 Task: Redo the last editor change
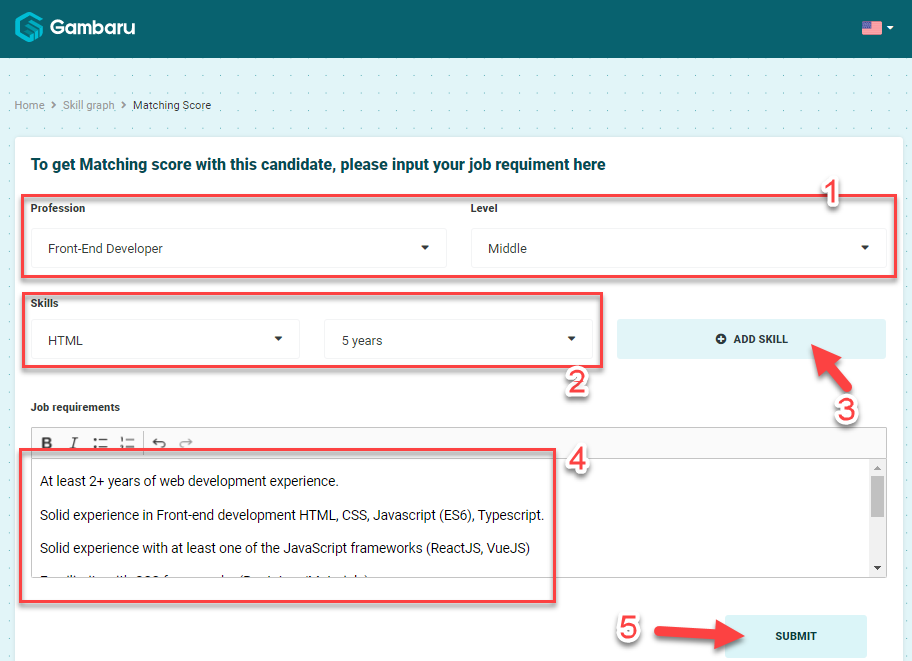(185, 443)
